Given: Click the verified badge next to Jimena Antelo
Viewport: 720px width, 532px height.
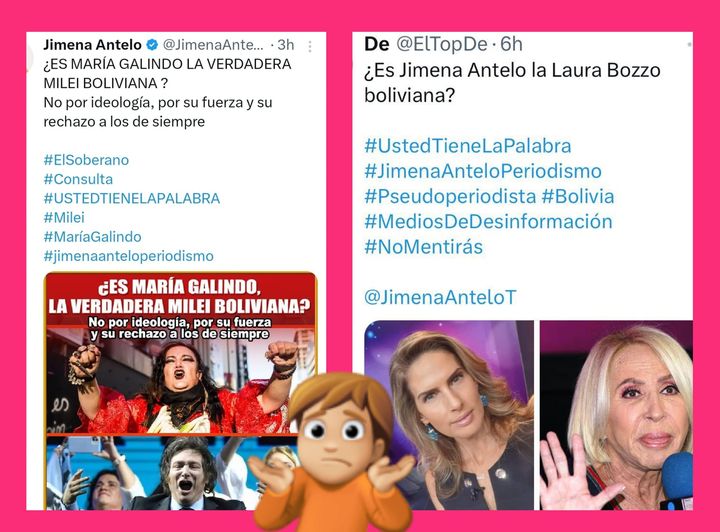Looking at the screenshot, I should click(x=152, y=45).
